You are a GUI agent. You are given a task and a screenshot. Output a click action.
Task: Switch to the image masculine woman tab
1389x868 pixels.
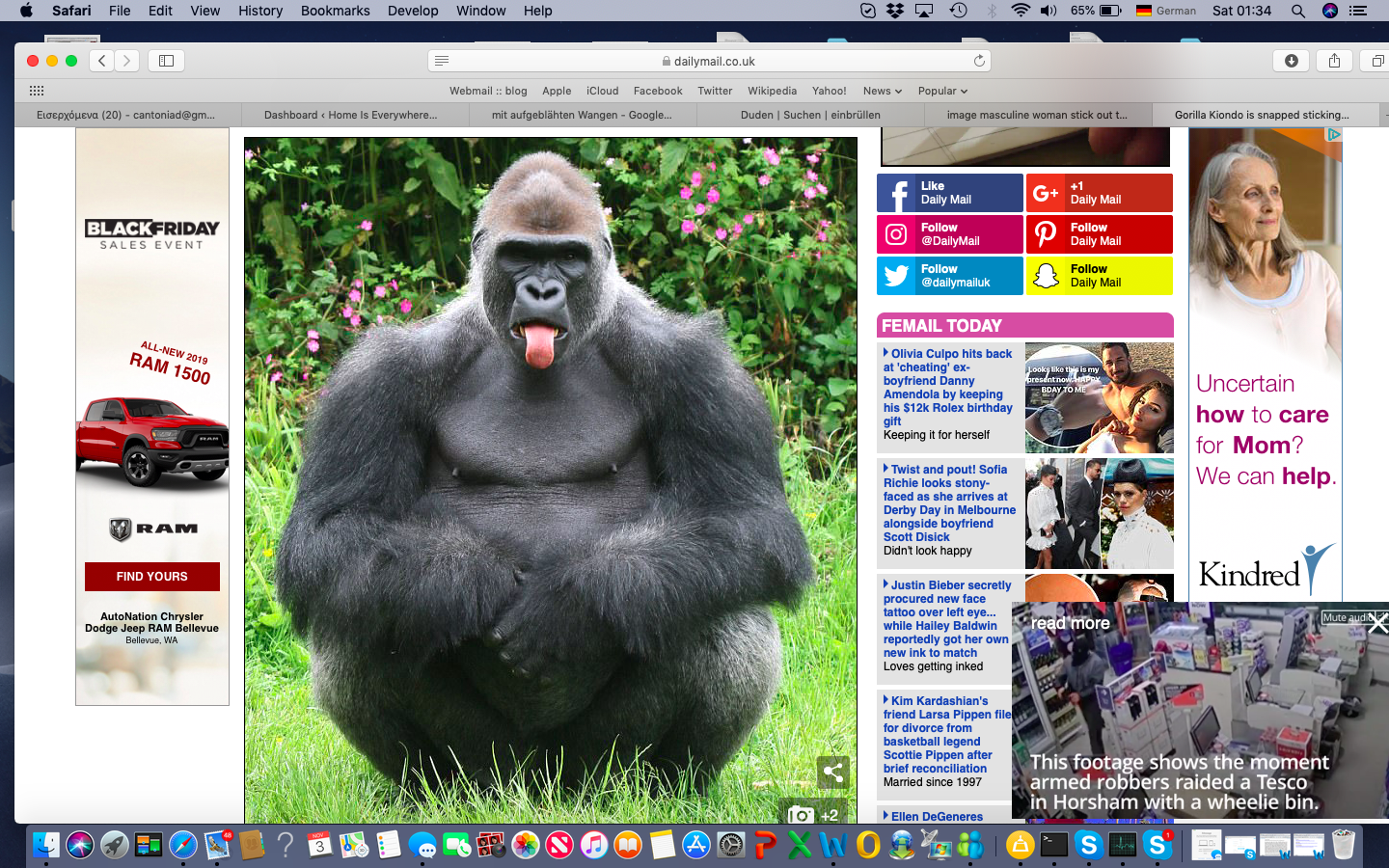(x=1037, y=115)
